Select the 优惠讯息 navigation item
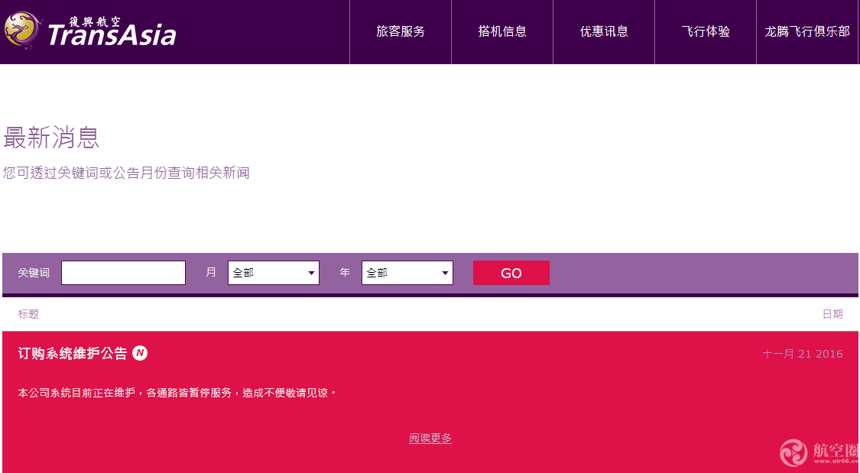Screen dimensions: 860x473 pos(604,32)
